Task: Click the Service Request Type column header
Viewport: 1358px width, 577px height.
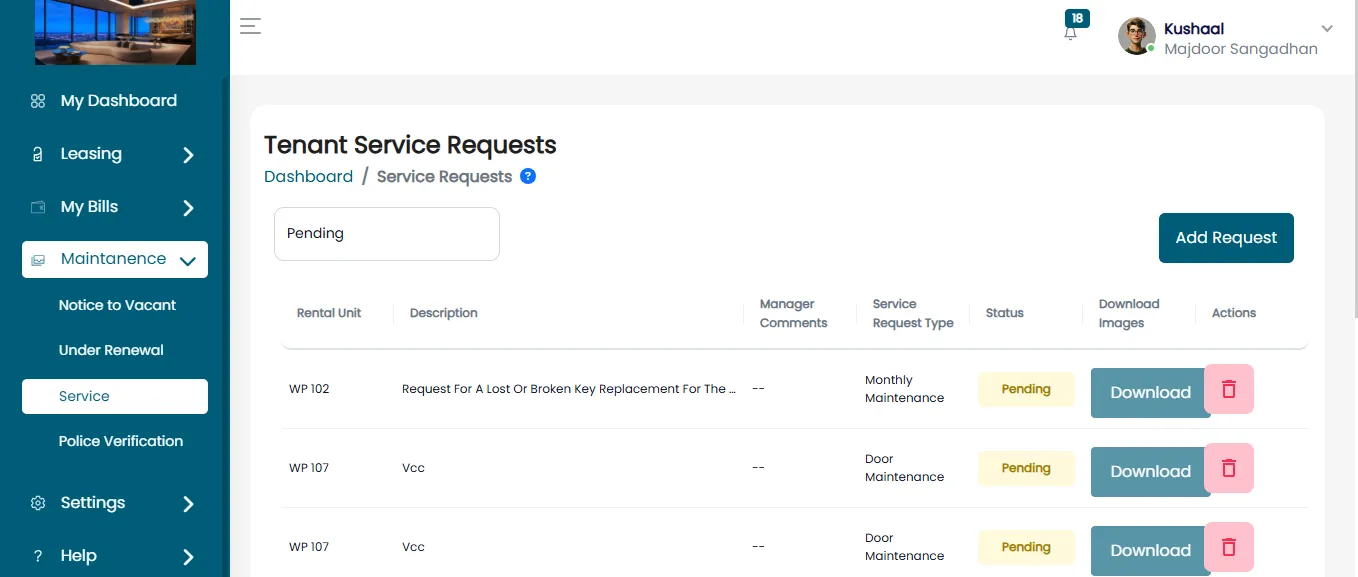Action: (913, 313)
